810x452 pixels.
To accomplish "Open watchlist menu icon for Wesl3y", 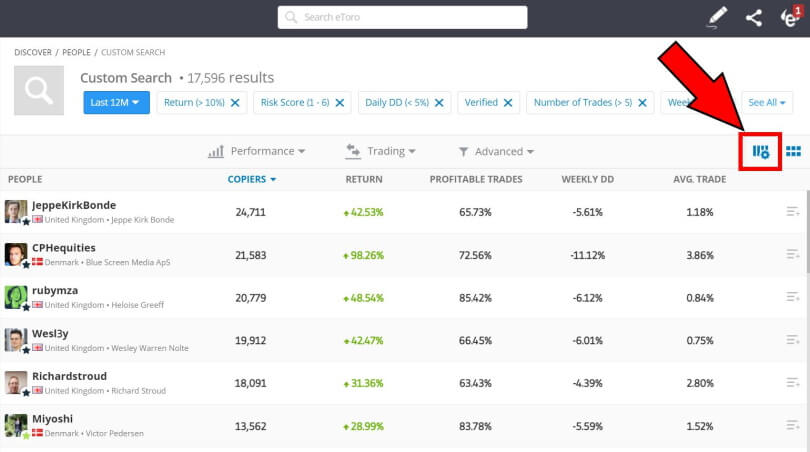I will (793, 340).
